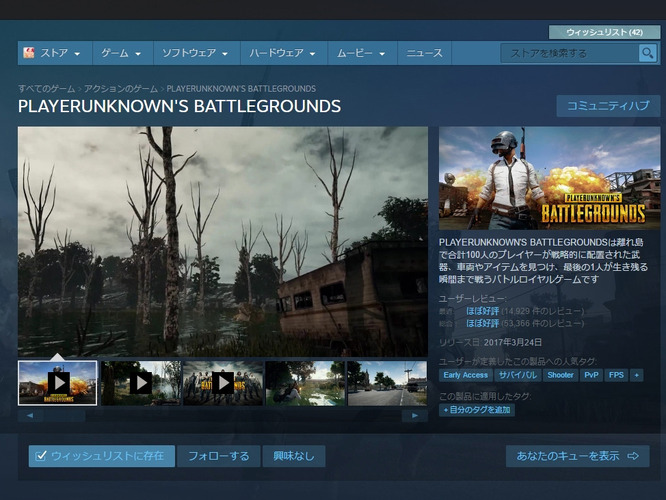Image resolution: width=666 pixels, height=500 pixels.
Task: Open the ニュース menu item
Action: coord(424,53)
